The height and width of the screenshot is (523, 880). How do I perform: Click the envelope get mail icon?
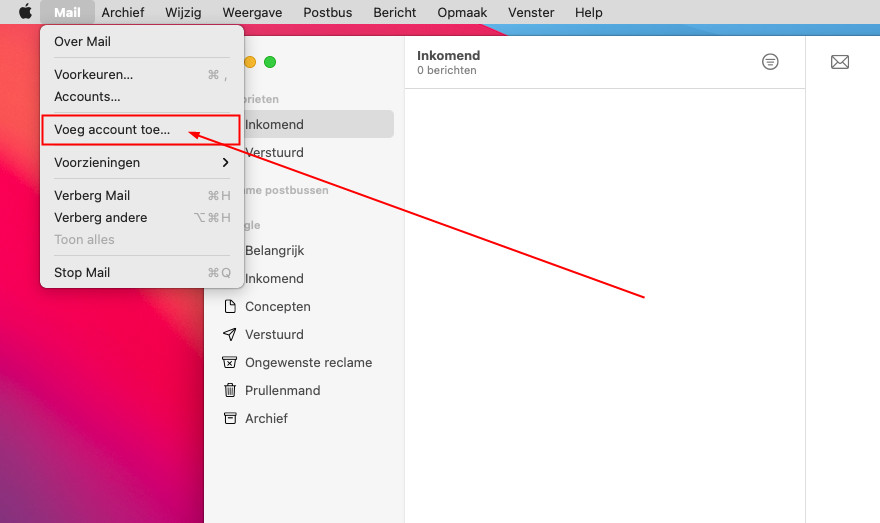coord(840,62)
